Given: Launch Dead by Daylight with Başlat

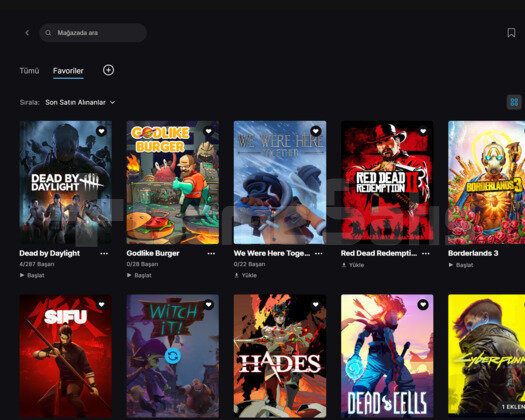Looking at the screenshot, I should (x=32, y=275).
